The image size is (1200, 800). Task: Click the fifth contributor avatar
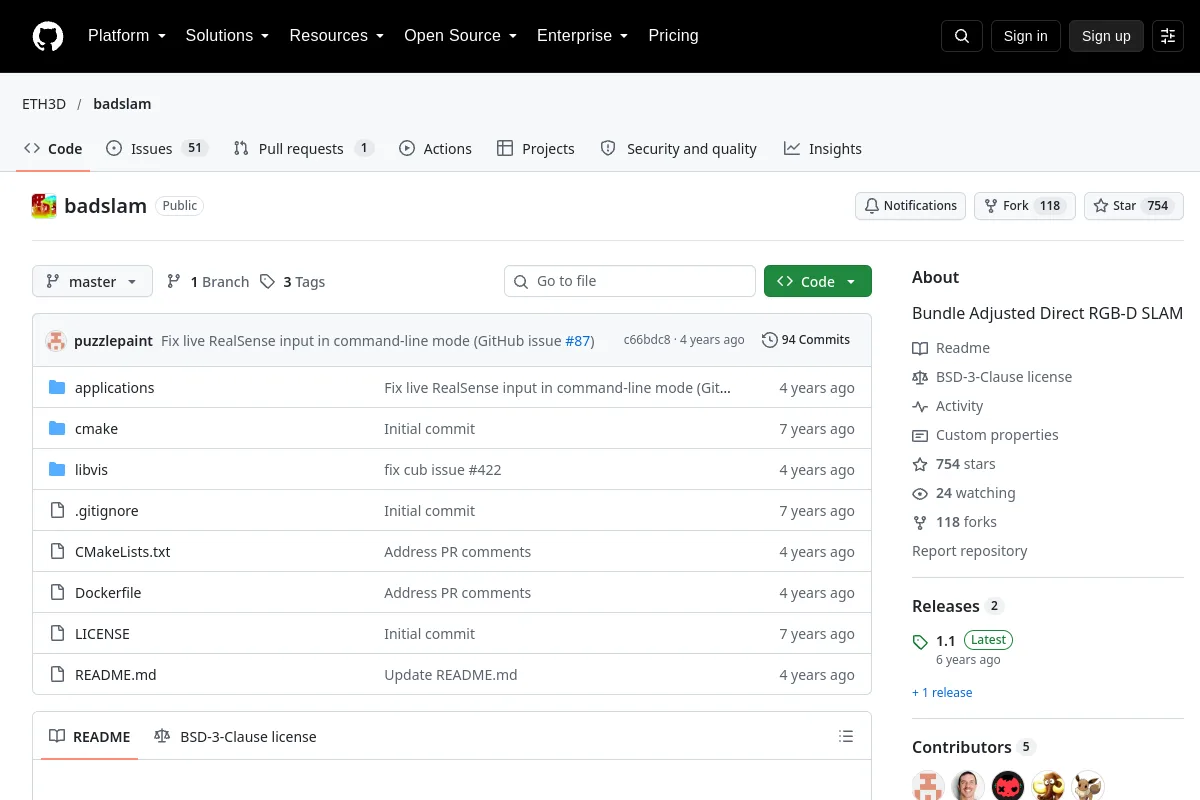point(1088,786)
